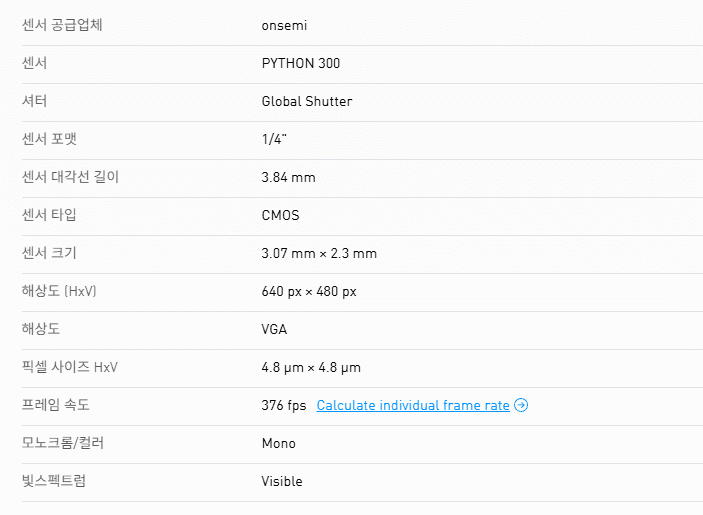Viewport: 703px width, 515px height.
Task: Select the 4.8 µm × 4.8 µm value
Action: [311, 367]
